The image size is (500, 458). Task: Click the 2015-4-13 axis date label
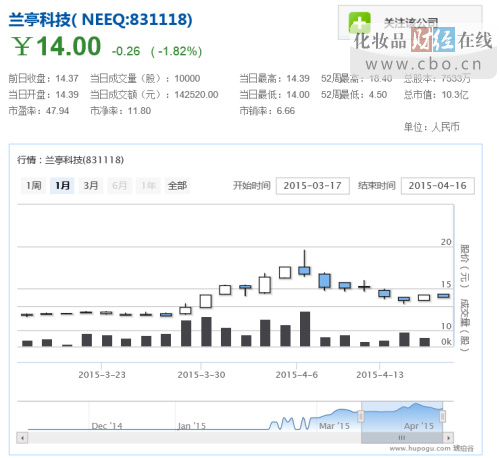(x=380, y=375)
